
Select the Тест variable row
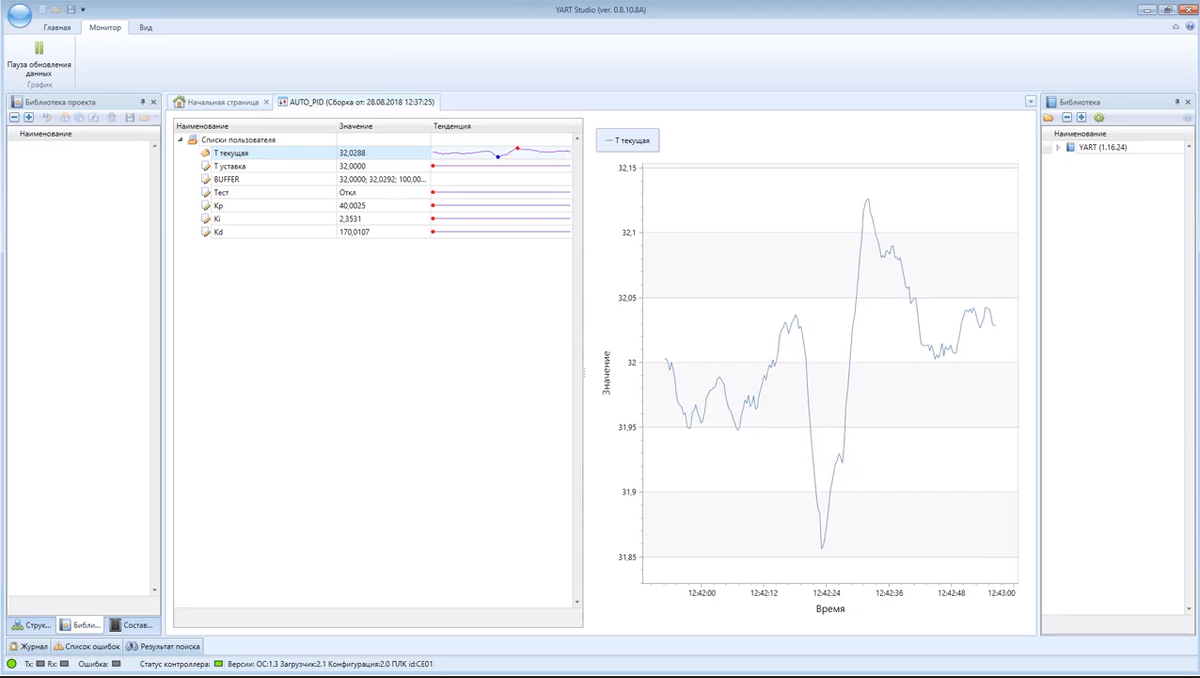(372, 192)
